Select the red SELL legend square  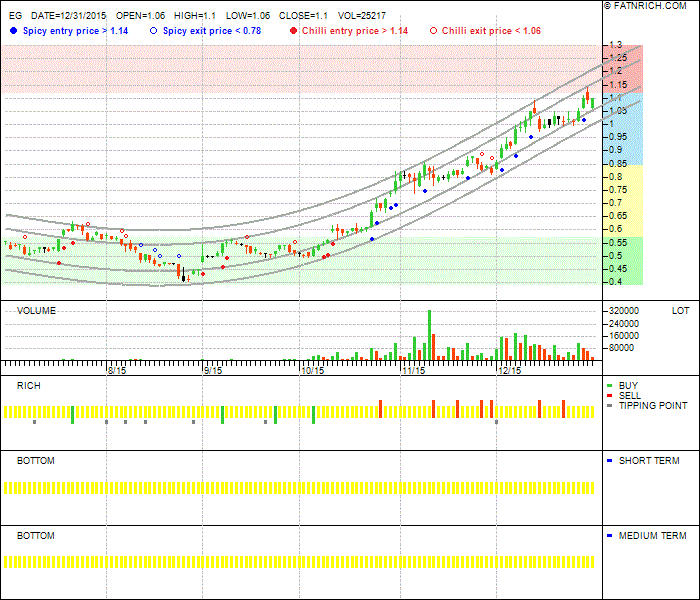click(x=609, y=396)
